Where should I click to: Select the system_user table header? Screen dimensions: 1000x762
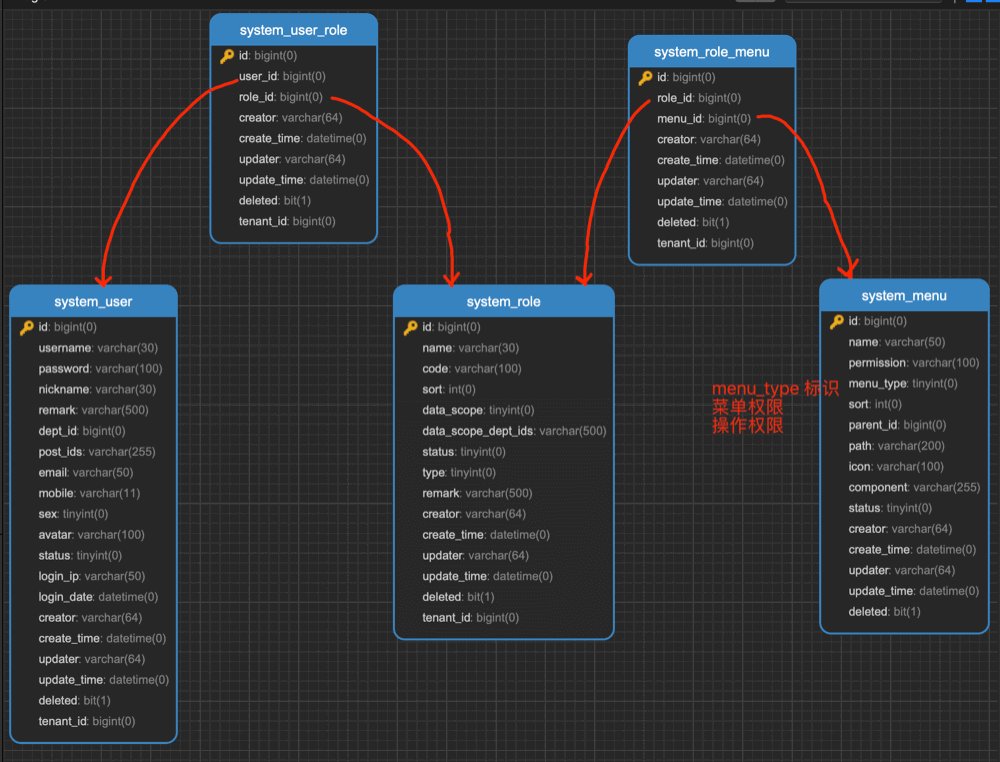pyautogui.click(x=93, y=301)
